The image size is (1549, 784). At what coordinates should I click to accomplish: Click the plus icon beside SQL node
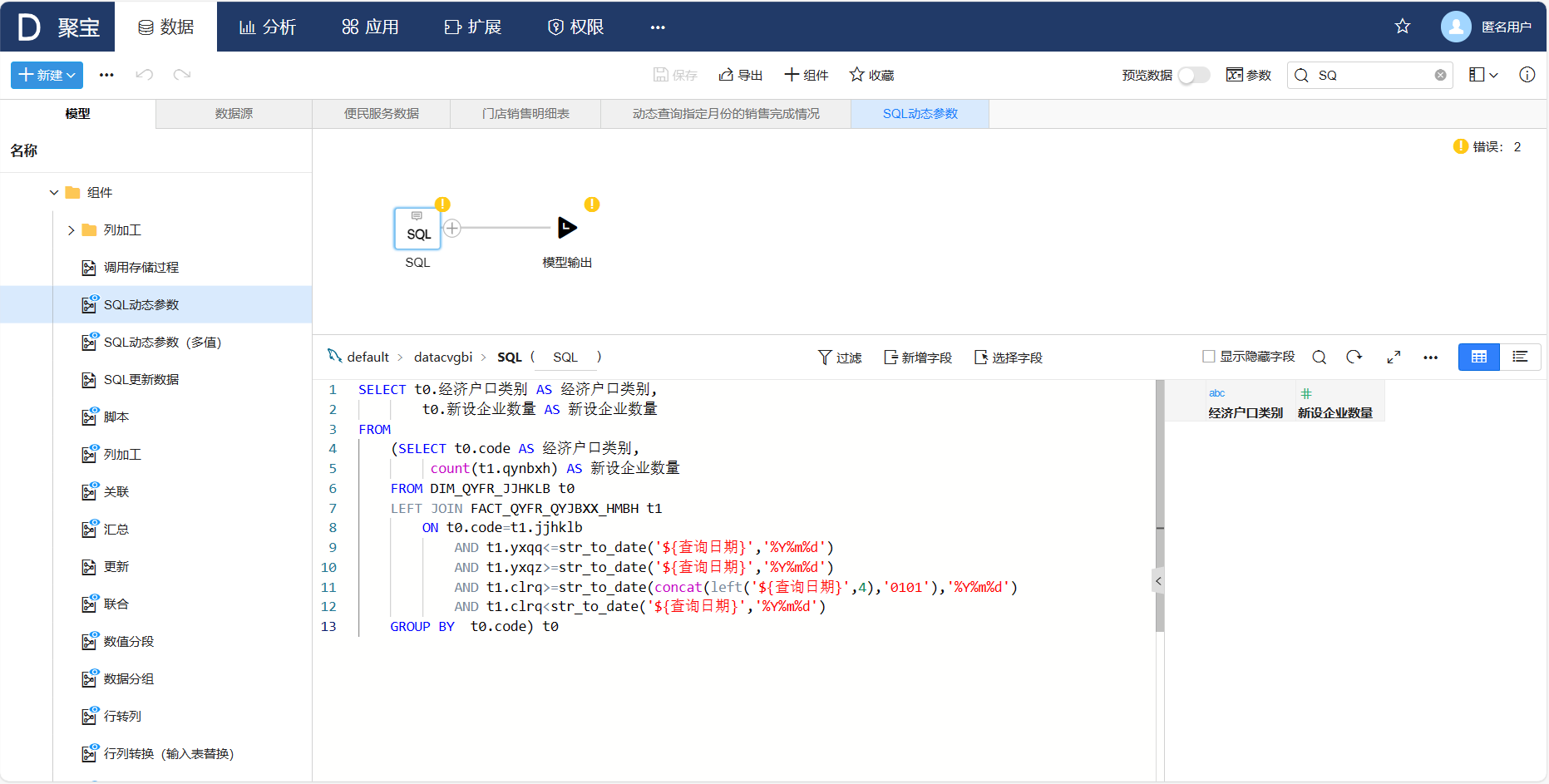(452, 228)
